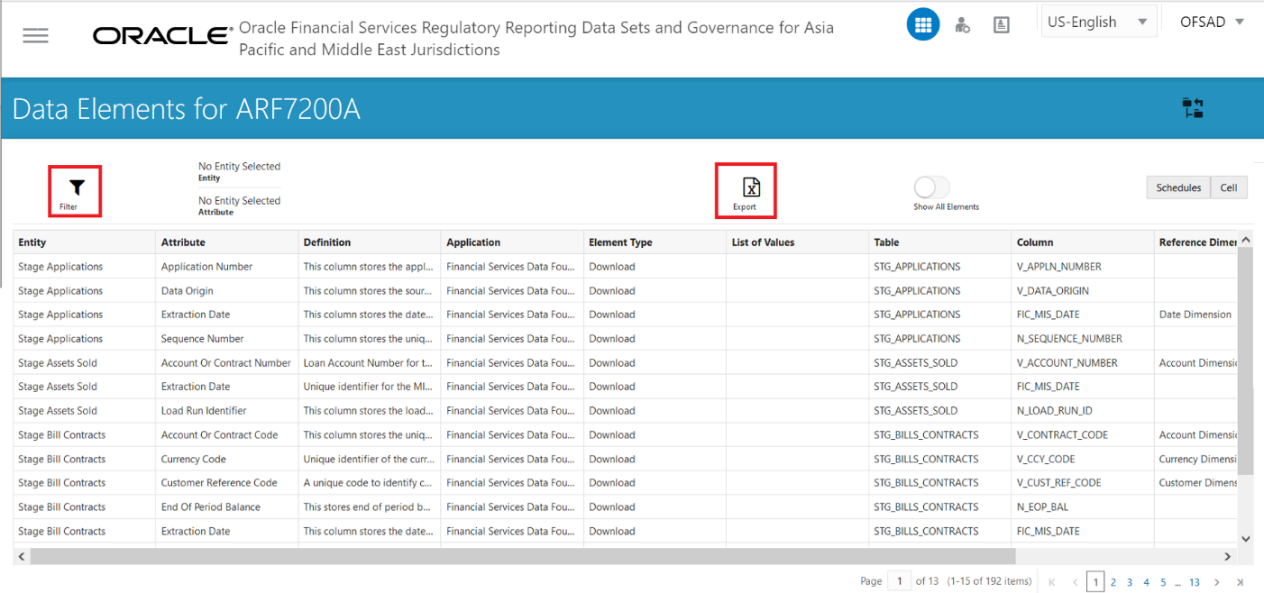Image resolution: width=1264 pixels, height=593 pixels.
Task: Open the administration user icon
Action: 962,25
